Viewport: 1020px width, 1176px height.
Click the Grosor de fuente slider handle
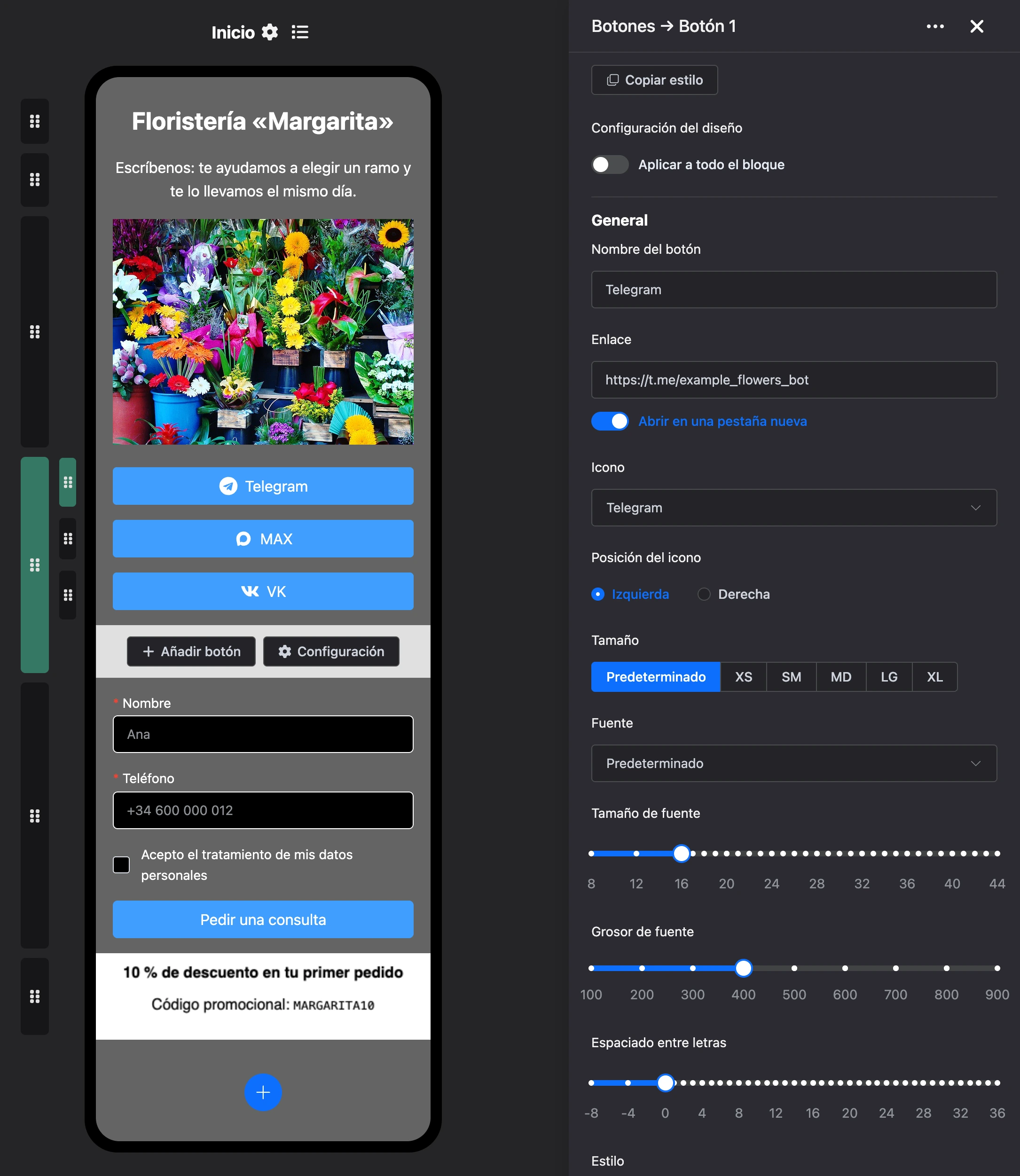[x=743, y=968]
